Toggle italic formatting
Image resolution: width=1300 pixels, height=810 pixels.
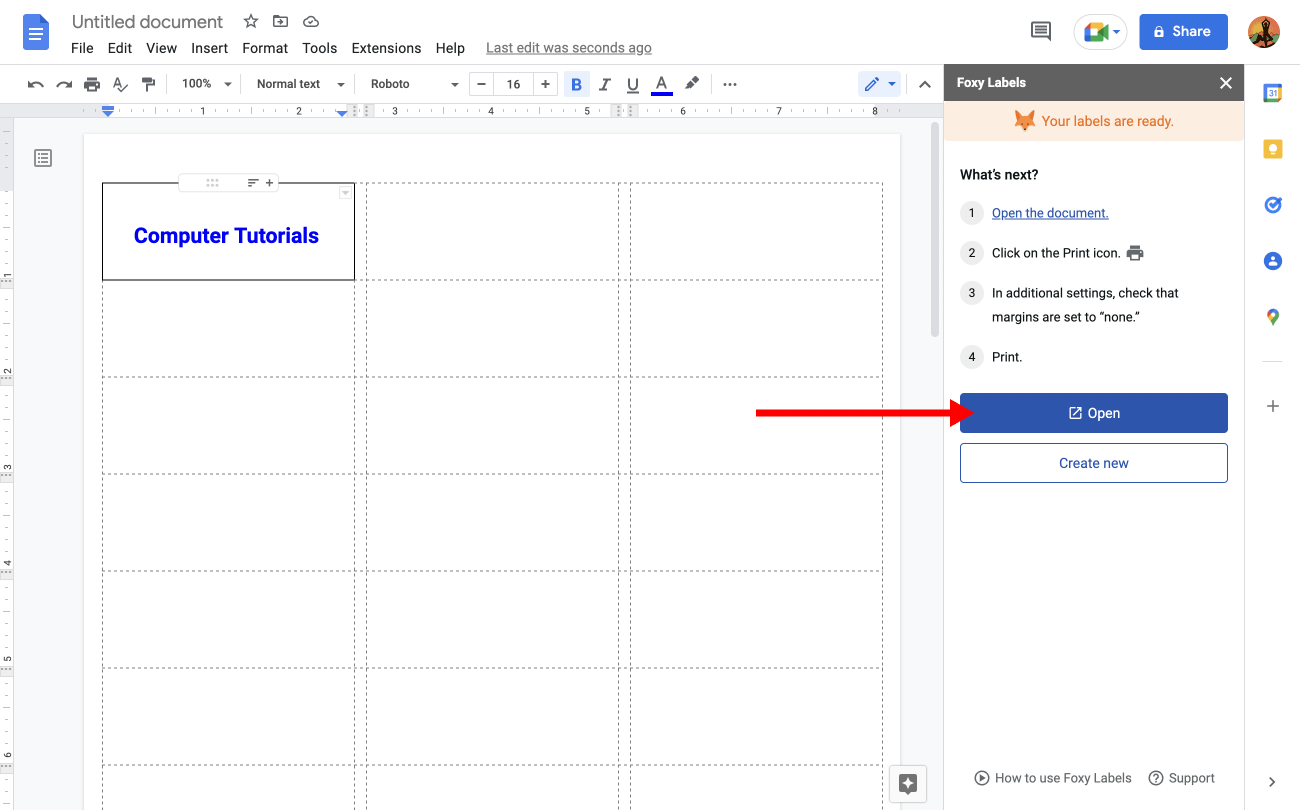(x=604, y=84)
